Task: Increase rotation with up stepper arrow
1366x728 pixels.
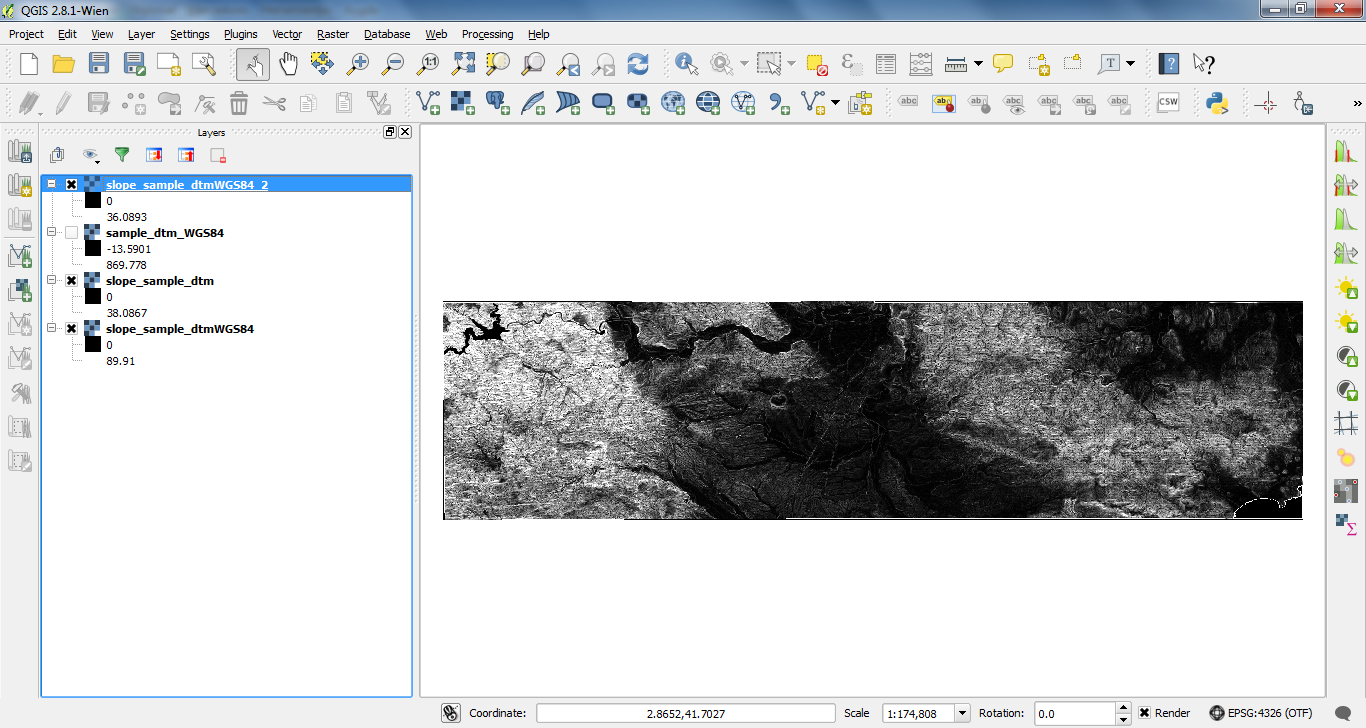Action: pyautogui.click(x=1123, y=708)
